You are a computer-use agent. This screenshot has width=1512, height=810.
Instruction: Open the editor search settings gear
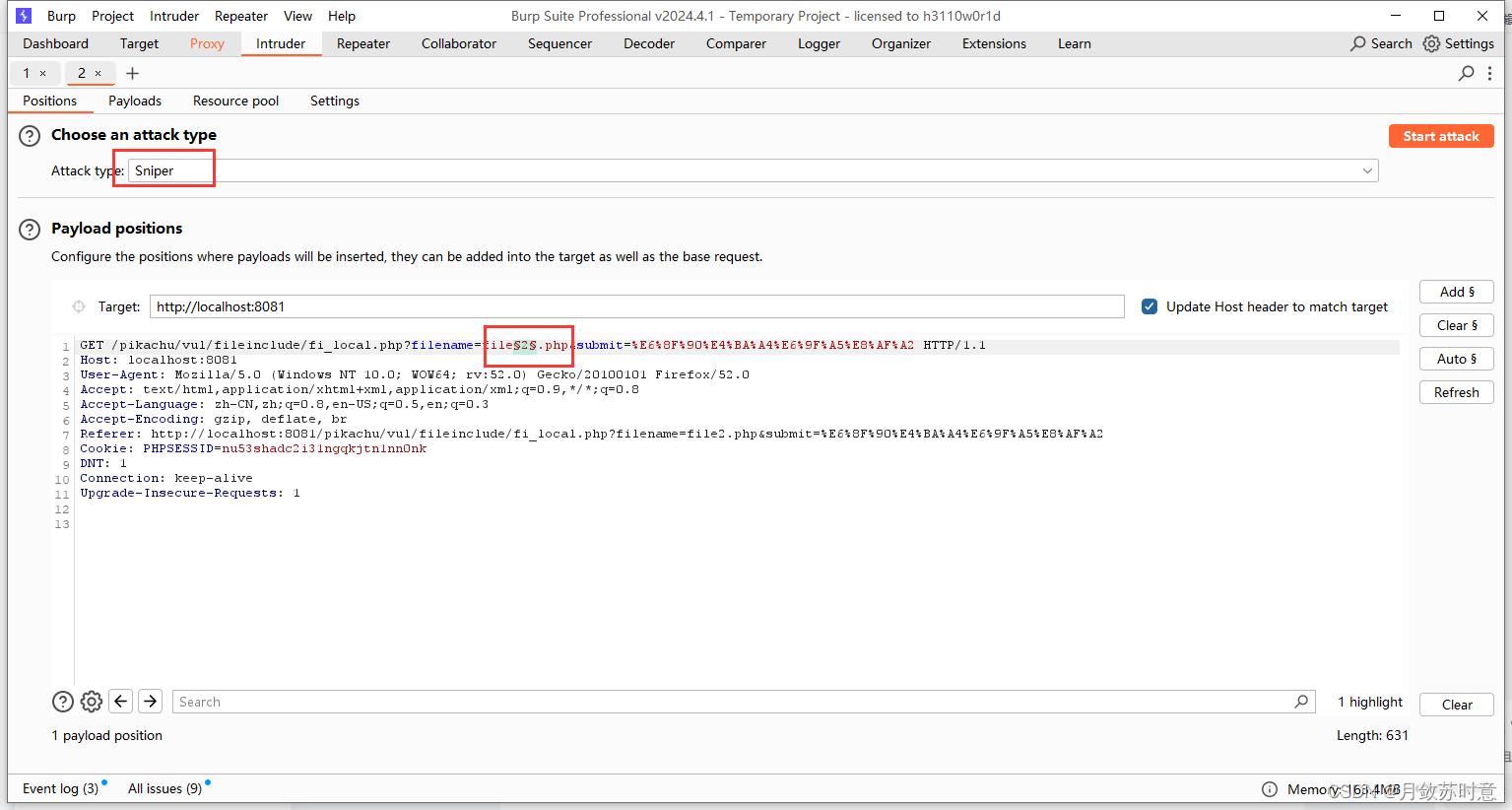pyautogui.click(x=92, y=702)
